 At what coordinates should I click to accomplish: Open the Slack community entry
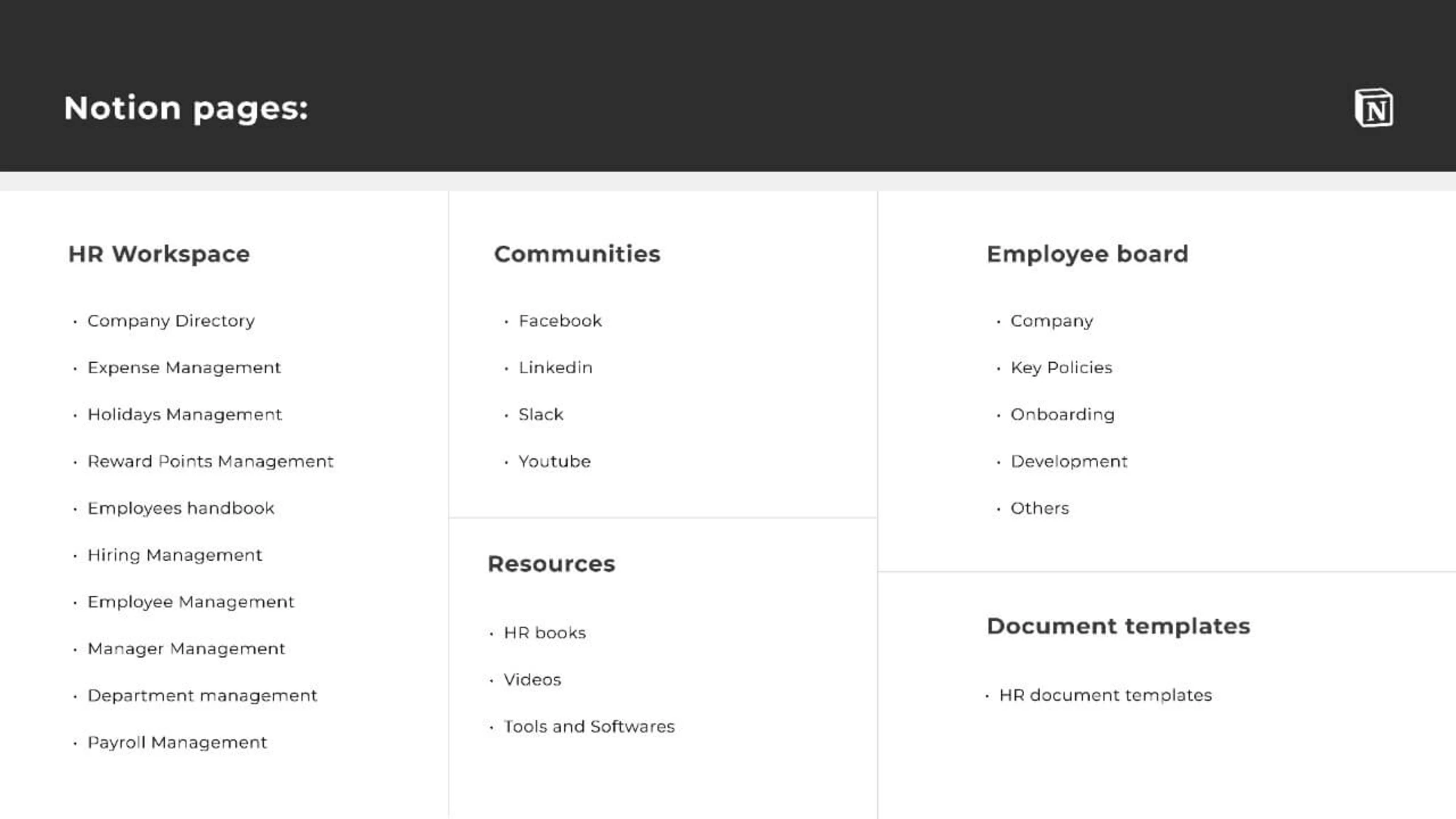[x=541, y=414]
